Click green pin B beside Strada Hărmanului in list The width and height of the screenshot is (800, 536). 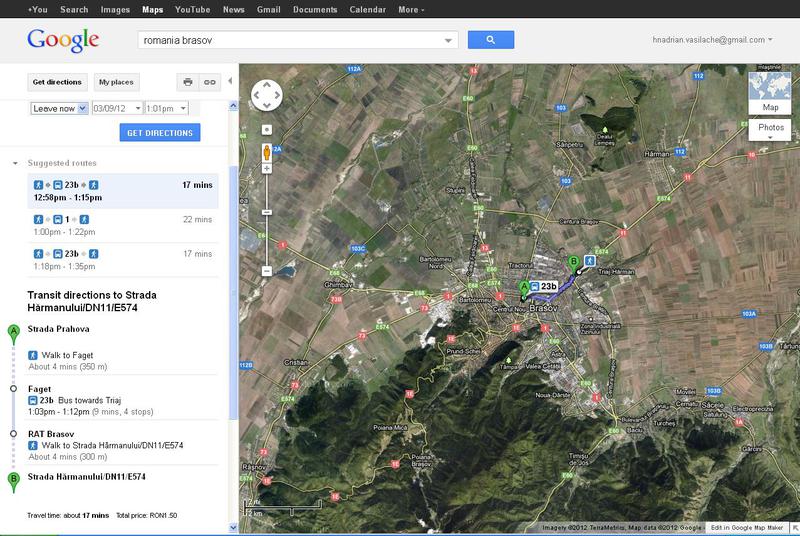14,482
